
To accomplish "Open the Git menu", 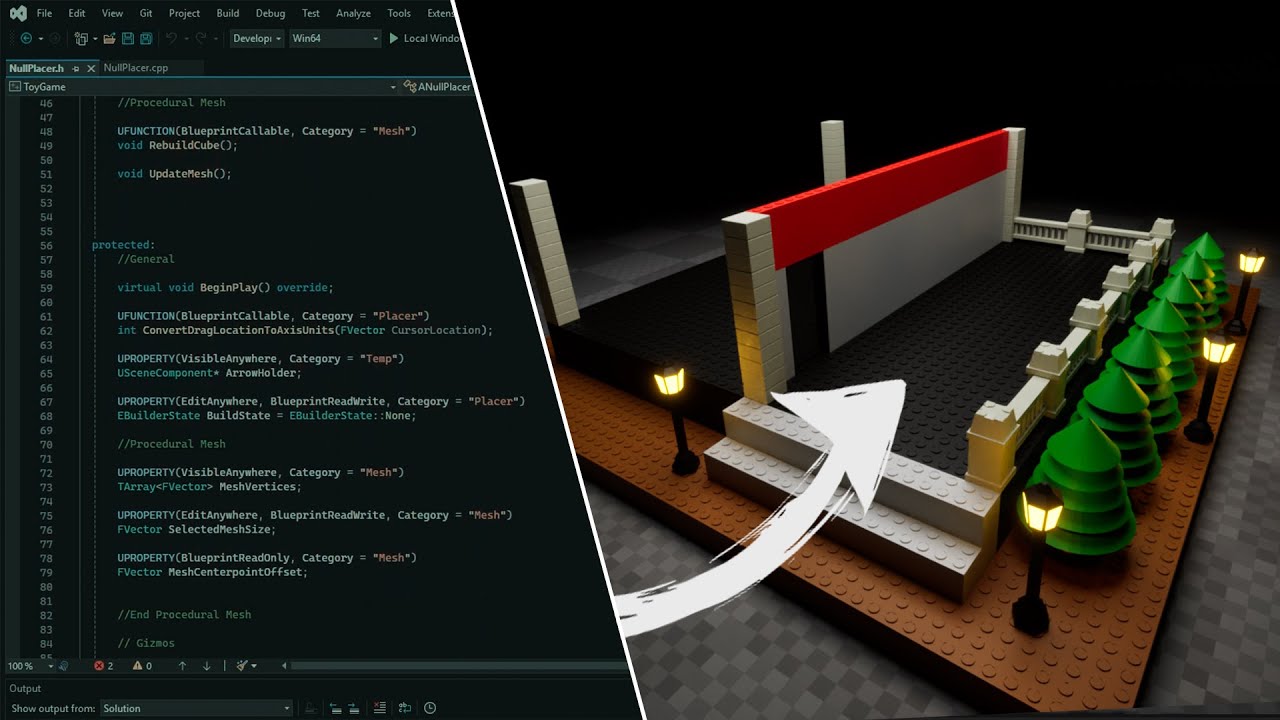I will click(146, 13).
